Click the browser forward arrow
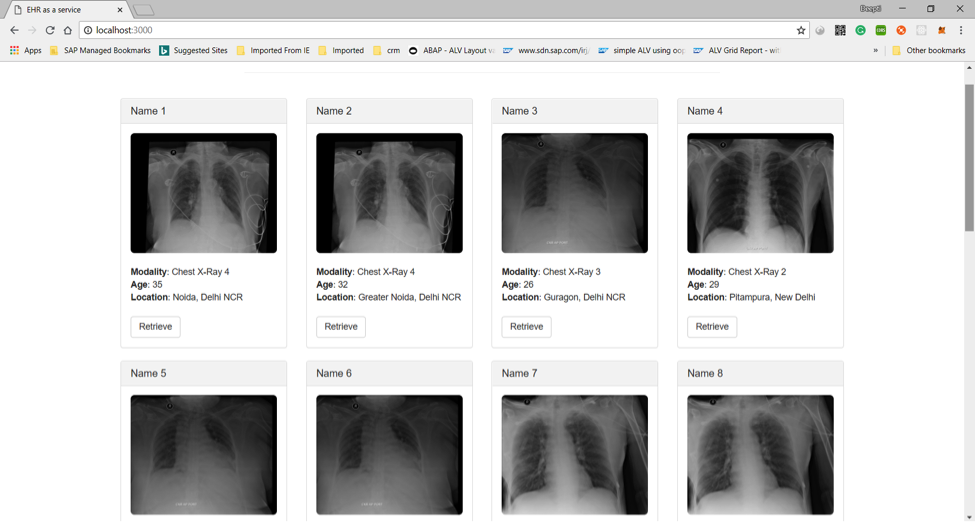The width and height of the screenshot is (975, 522). pos(32,30)
